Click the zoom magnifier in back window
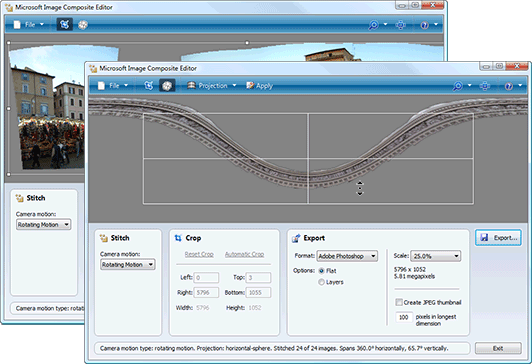Image resolution: width=532 pixels, height=364 pixels. (x=374, y=25)
